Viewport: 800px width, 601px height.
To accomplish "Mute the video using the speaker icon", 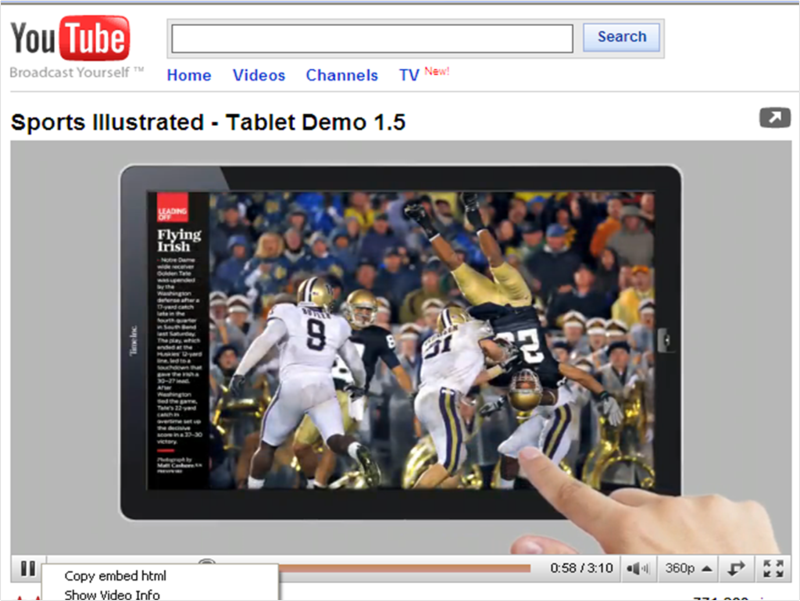I will [638, 568].
